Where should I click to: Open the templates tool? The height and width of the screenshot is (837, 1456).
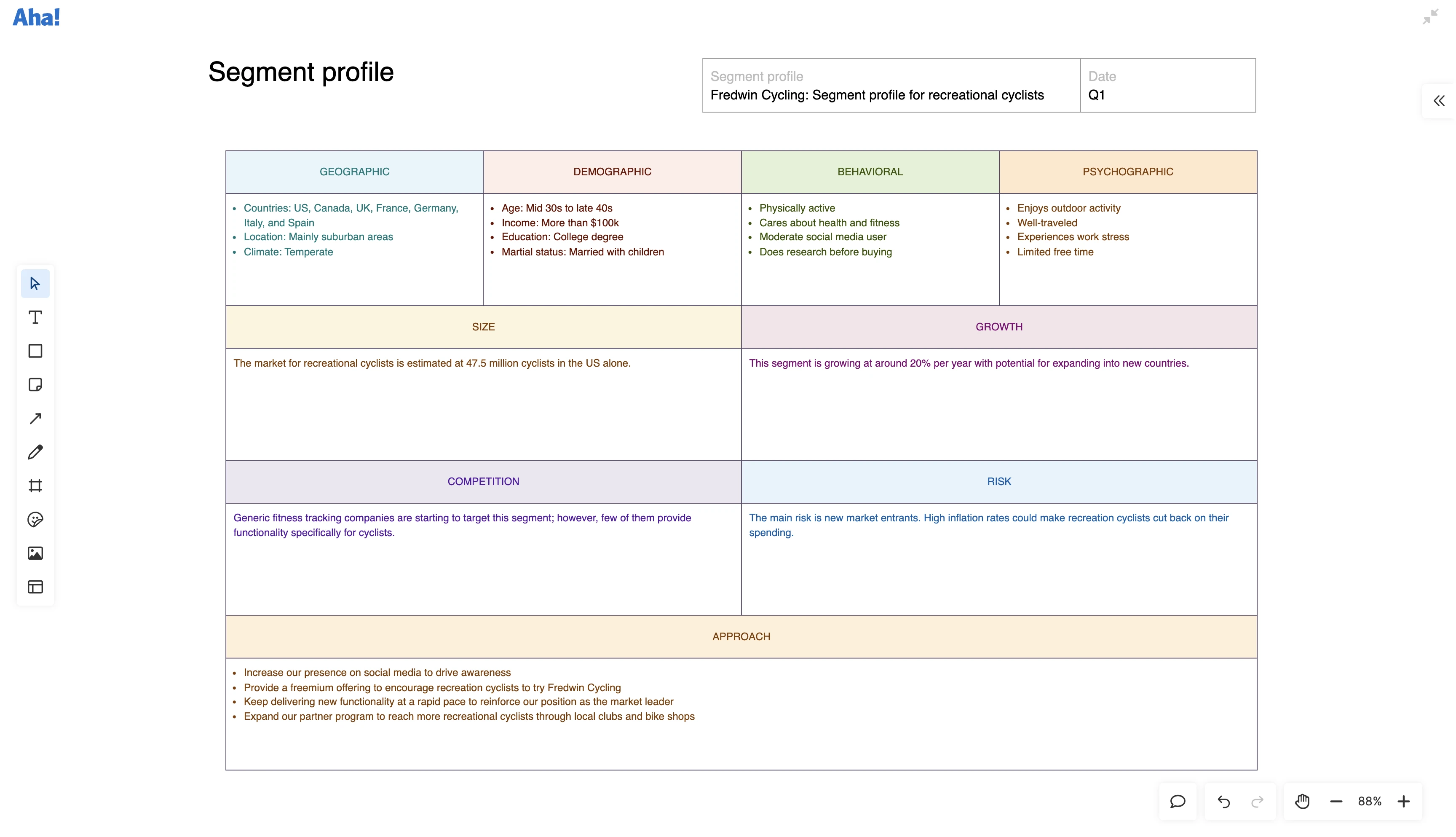35,587
